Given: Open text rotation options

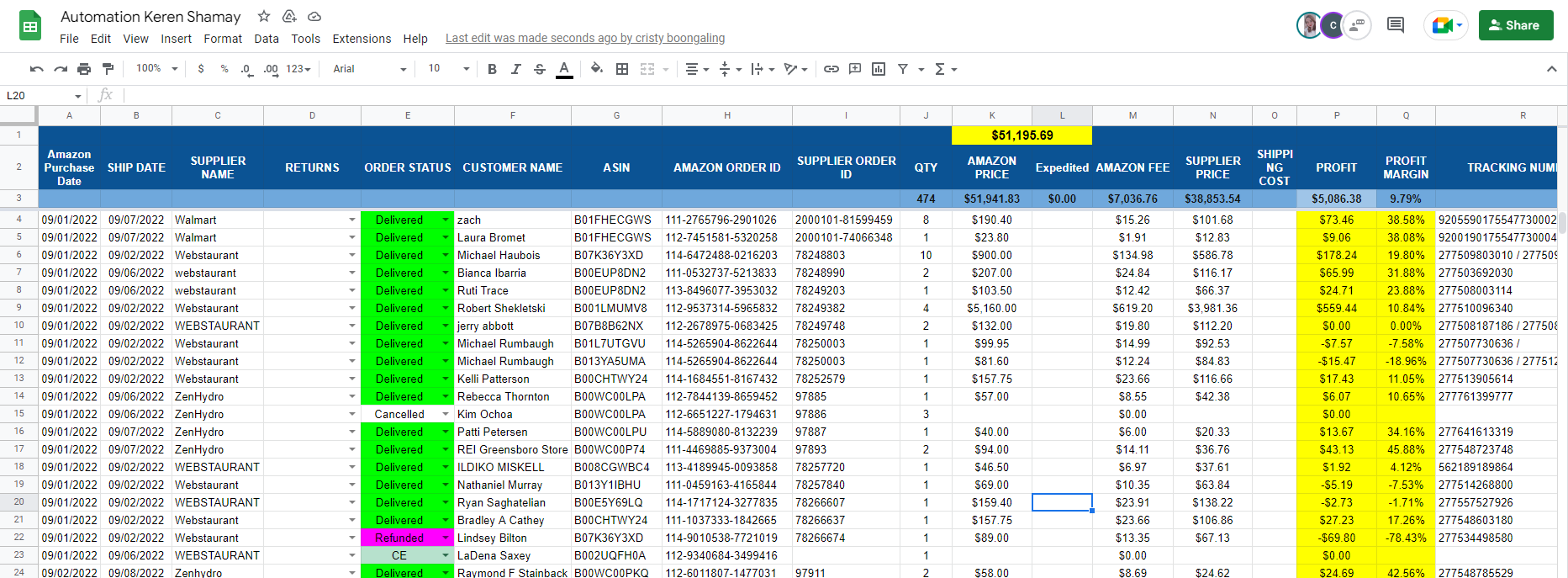Looking at the screenshot, I should point(795,69).
